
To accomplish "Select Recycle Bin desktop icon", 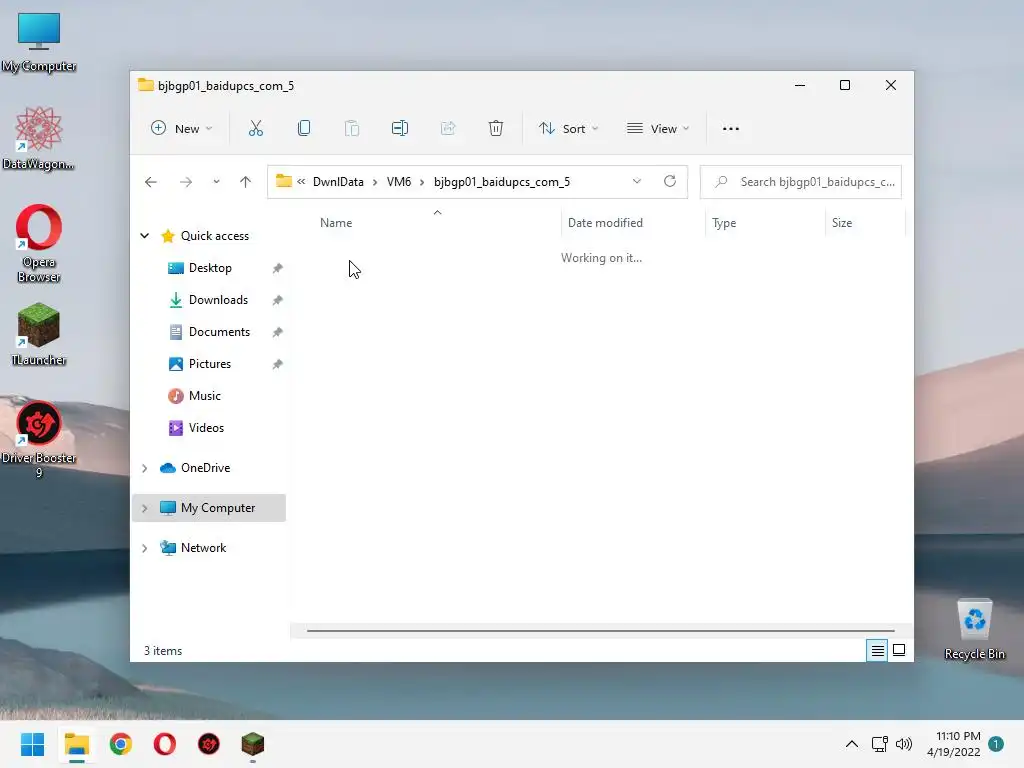I will (x=974, y=630).
